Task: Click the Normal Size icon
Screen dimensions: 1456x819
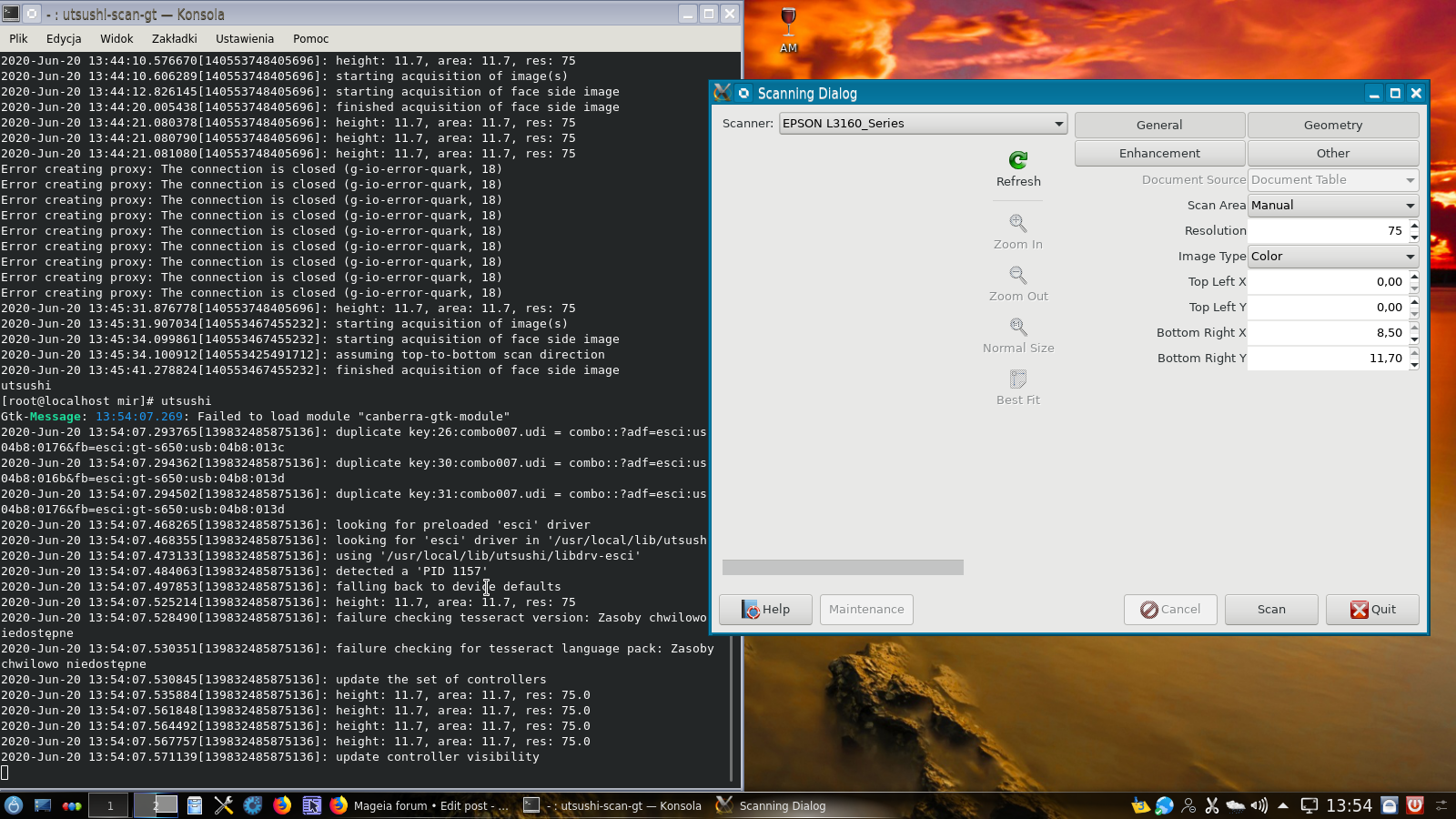Action: [x=1018, y=327]
